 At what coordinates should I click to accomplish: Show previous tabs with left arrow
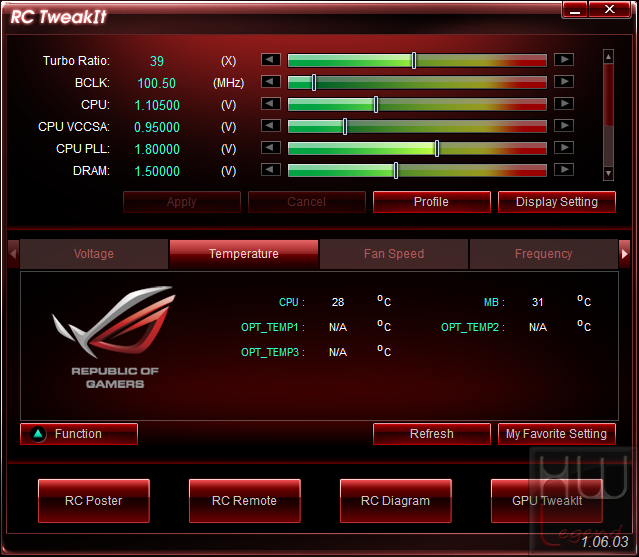(13, 254)
